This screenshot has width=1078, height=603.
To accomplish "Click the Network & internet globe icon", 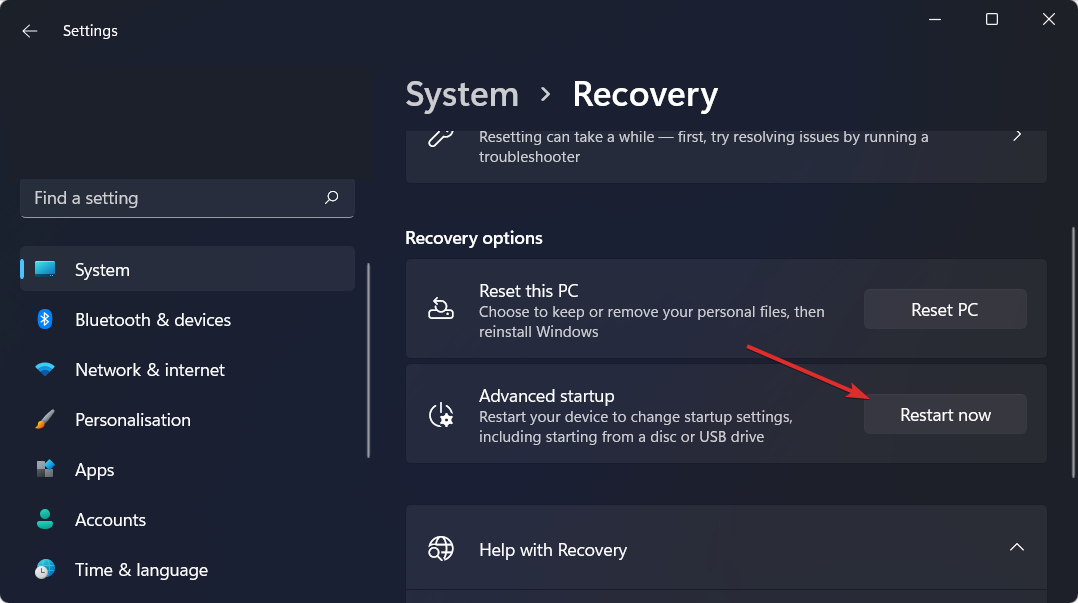I will [45, 369].
